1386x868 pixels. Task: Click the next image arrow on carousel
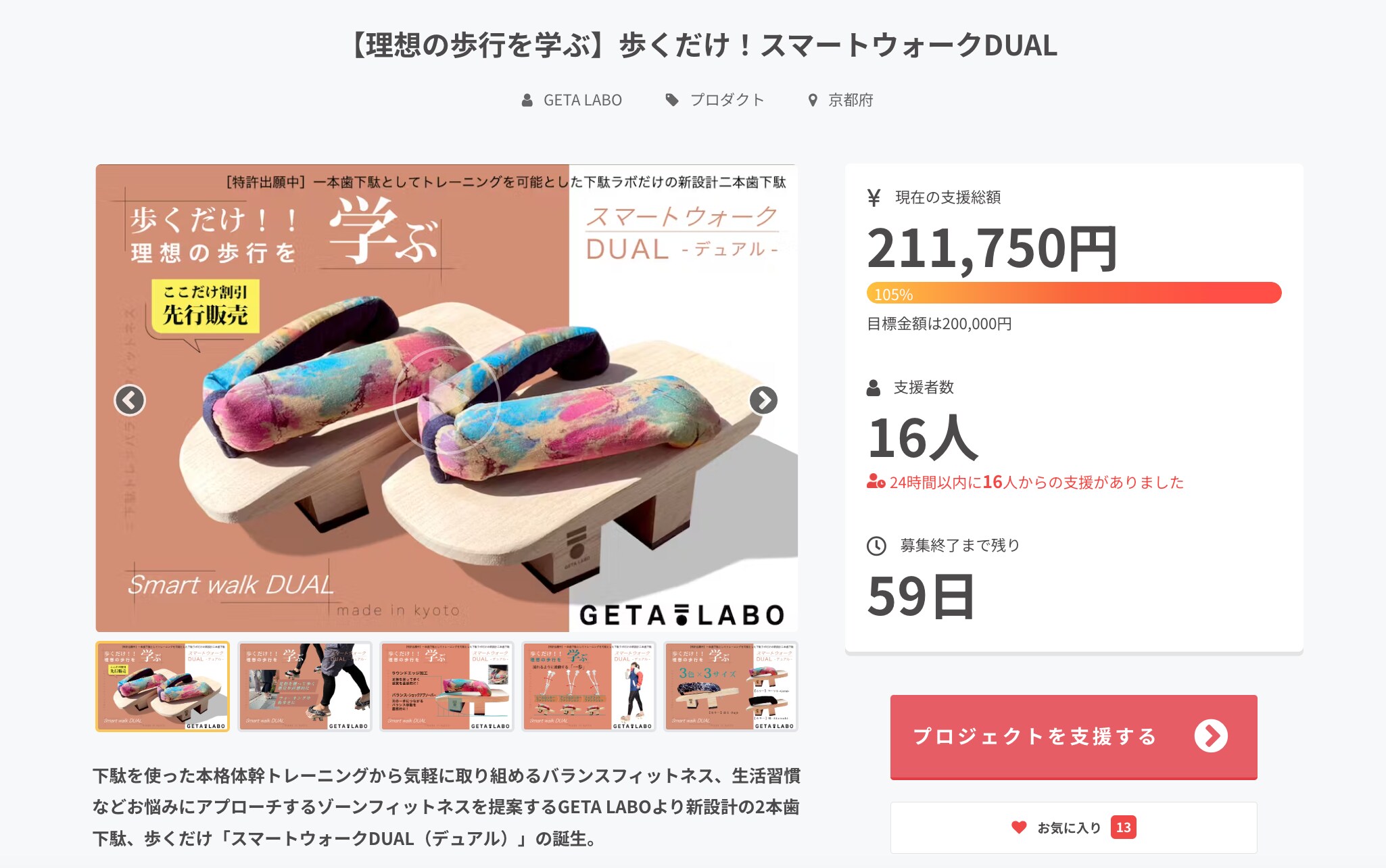click(x=763, y=400)
